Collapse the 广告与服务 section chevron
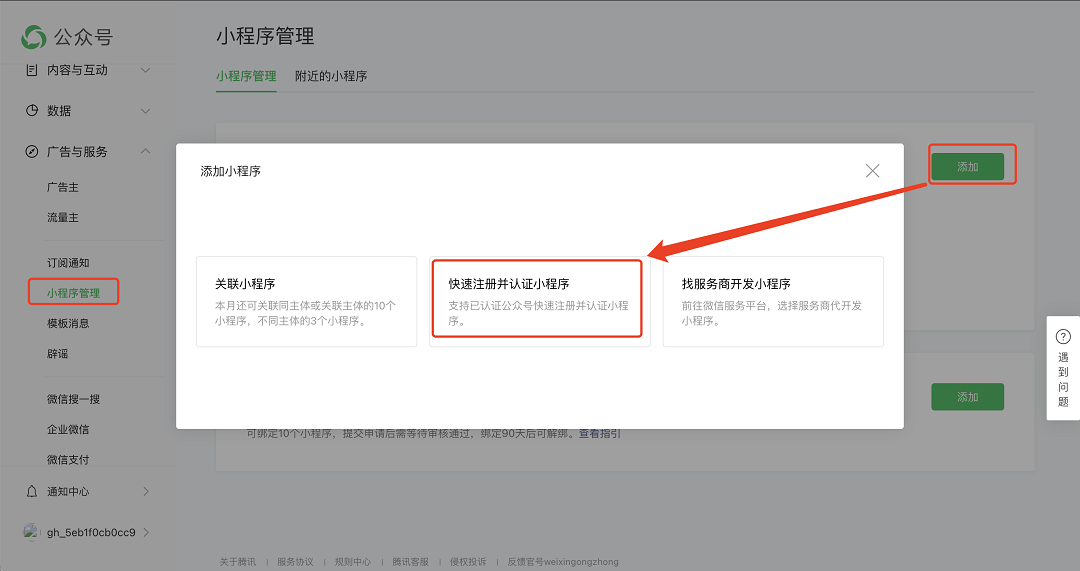 (x=145, y=152)
